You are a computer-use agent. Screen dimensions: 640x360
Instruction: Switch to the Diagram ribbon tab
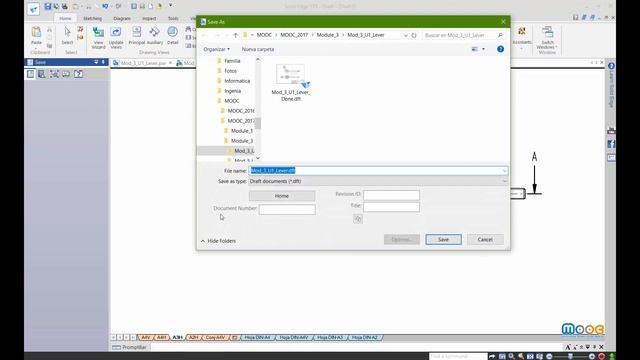122,18
